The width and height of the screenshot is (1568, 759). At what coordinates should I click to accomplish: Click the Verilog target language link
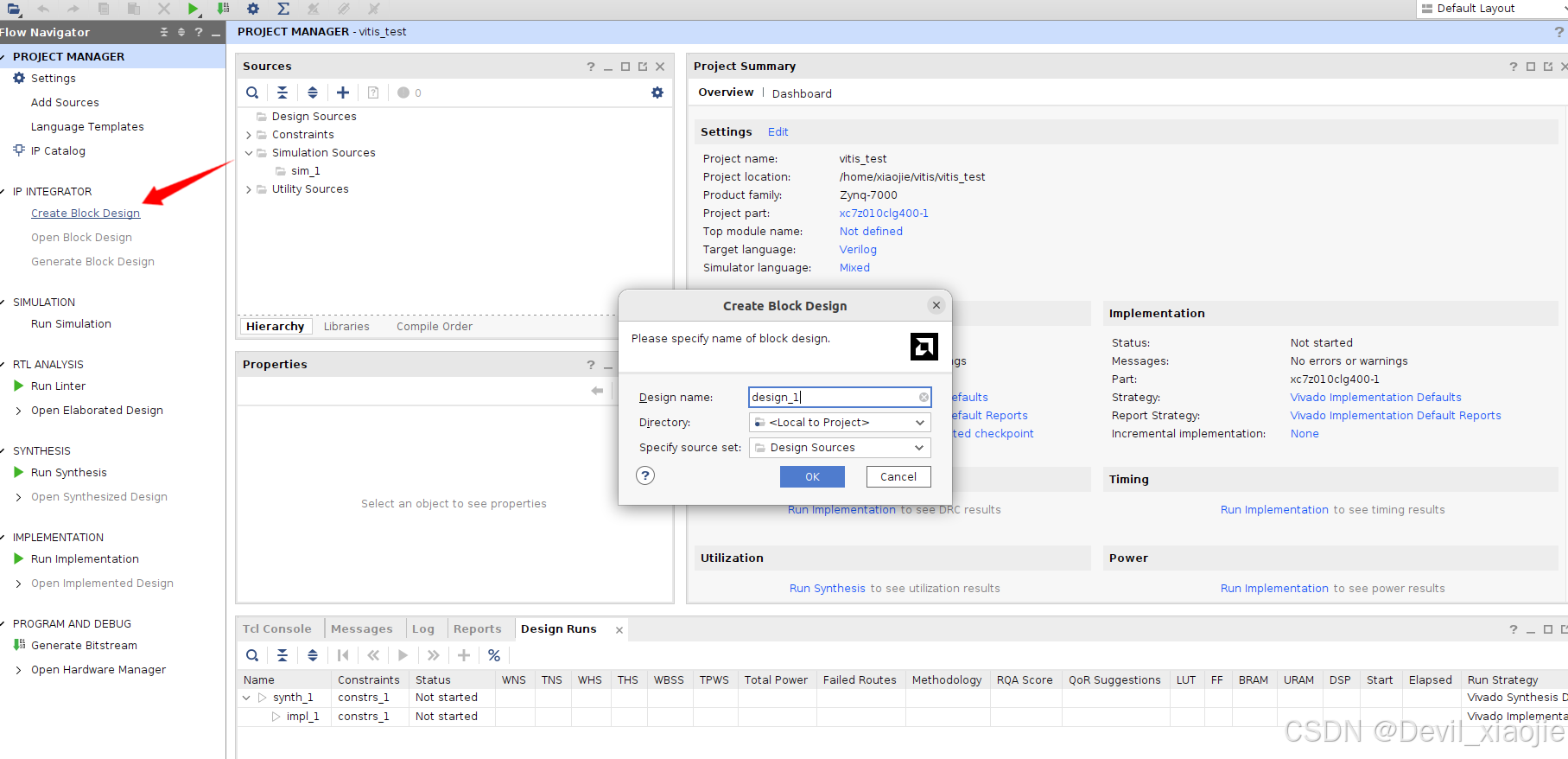click(x=858, y=249)
